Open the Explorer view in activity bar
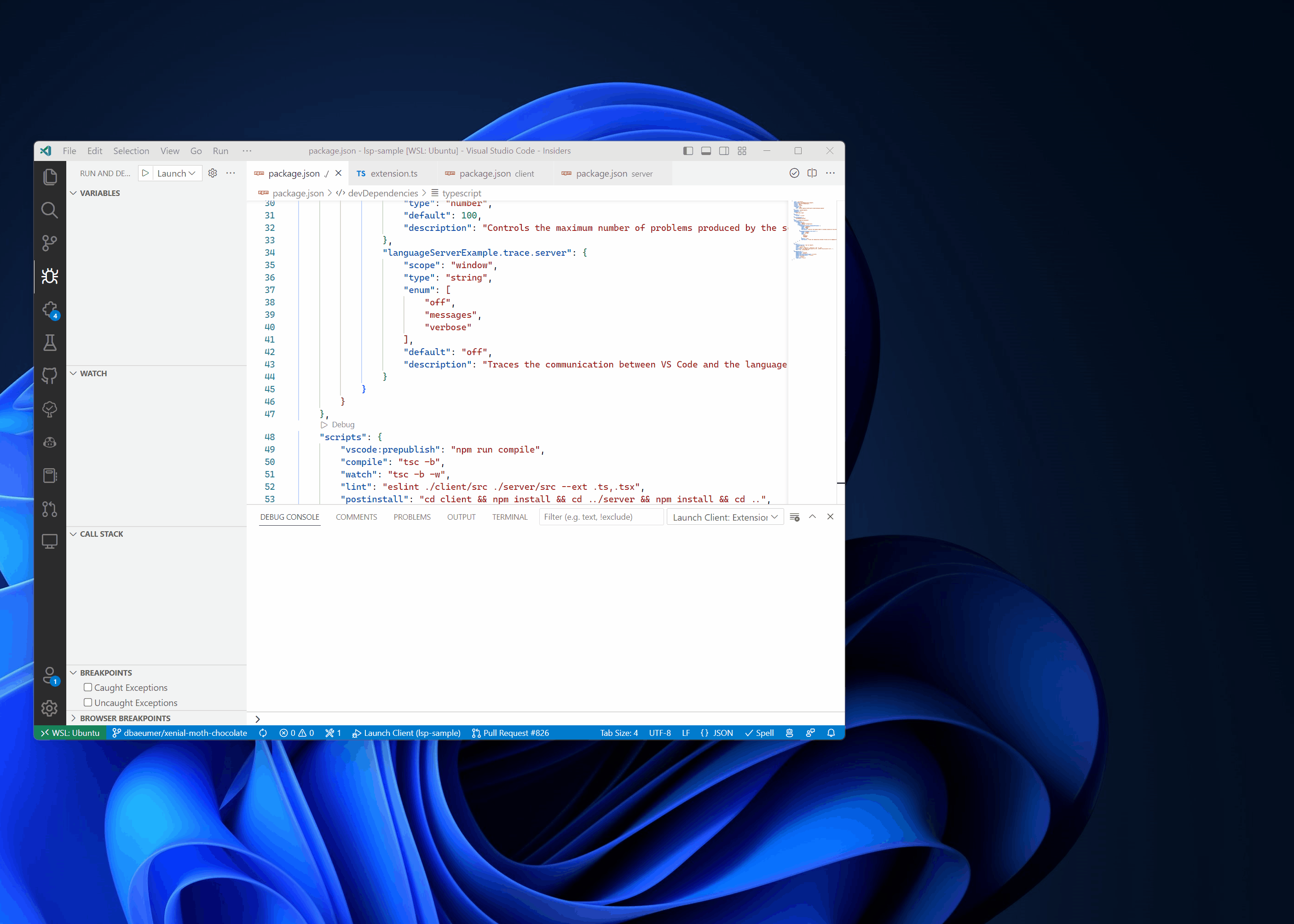This screenshot has width=1294, height=924. click(x=50, y=177)
